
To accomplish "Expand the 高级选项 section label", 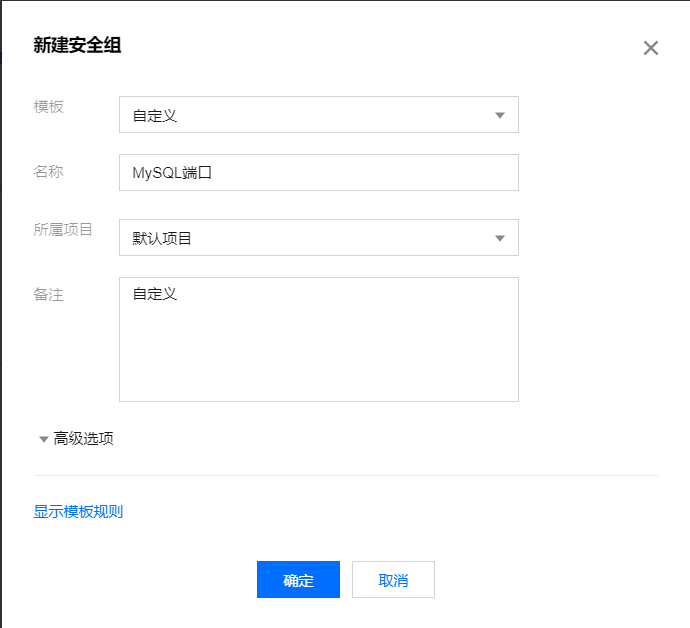I will pyautogui.click(x=83, y=438).
